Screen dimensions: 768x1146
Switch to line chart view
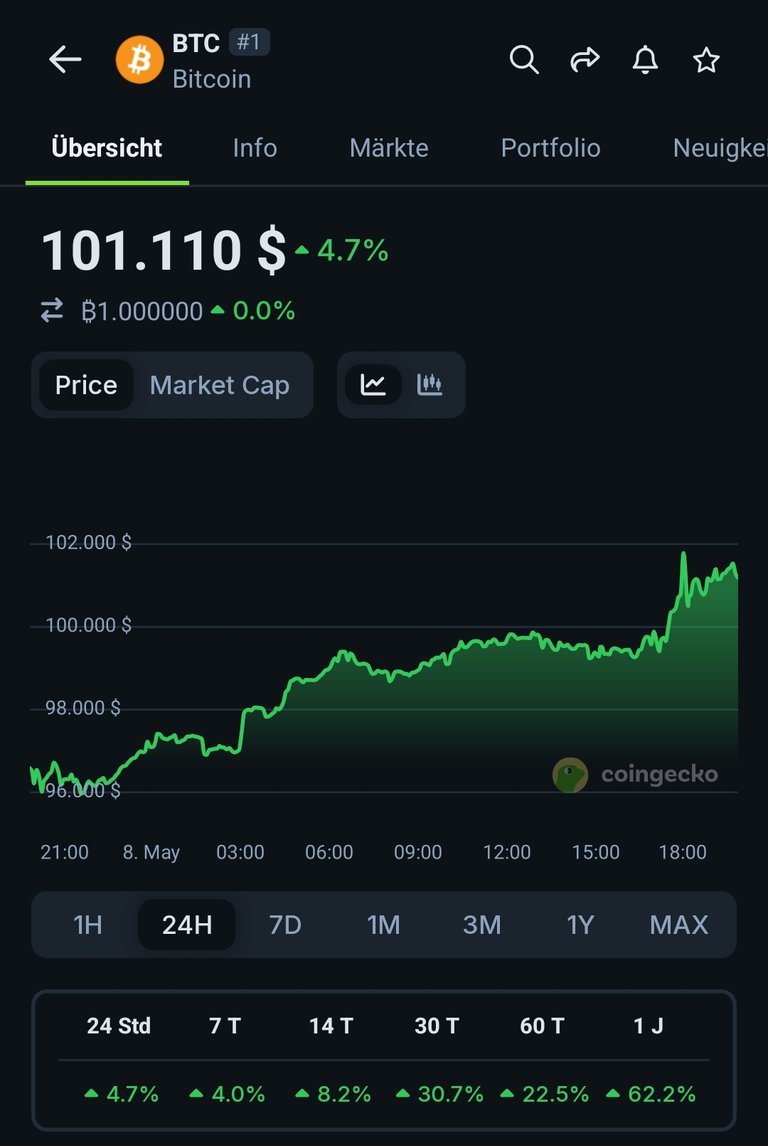(373, 384)
